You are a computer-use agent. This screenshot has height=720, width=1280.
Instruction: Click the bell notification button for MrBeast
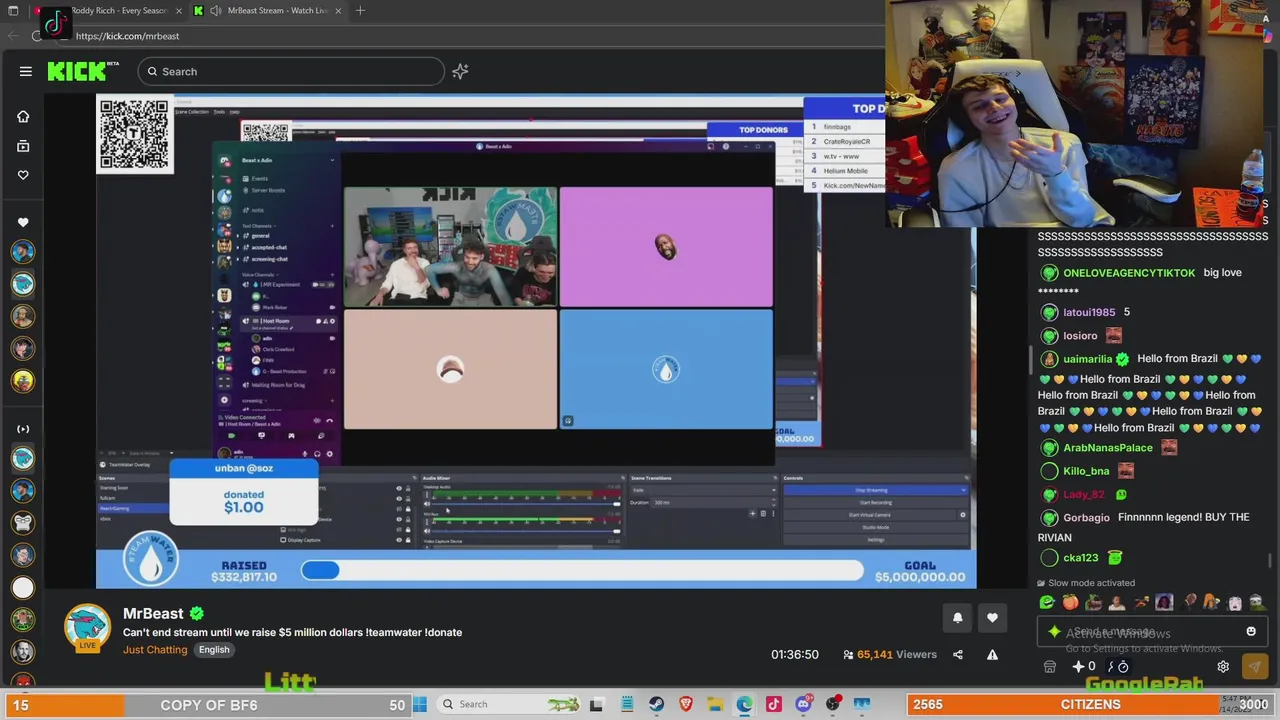click(x=957, y=618)
